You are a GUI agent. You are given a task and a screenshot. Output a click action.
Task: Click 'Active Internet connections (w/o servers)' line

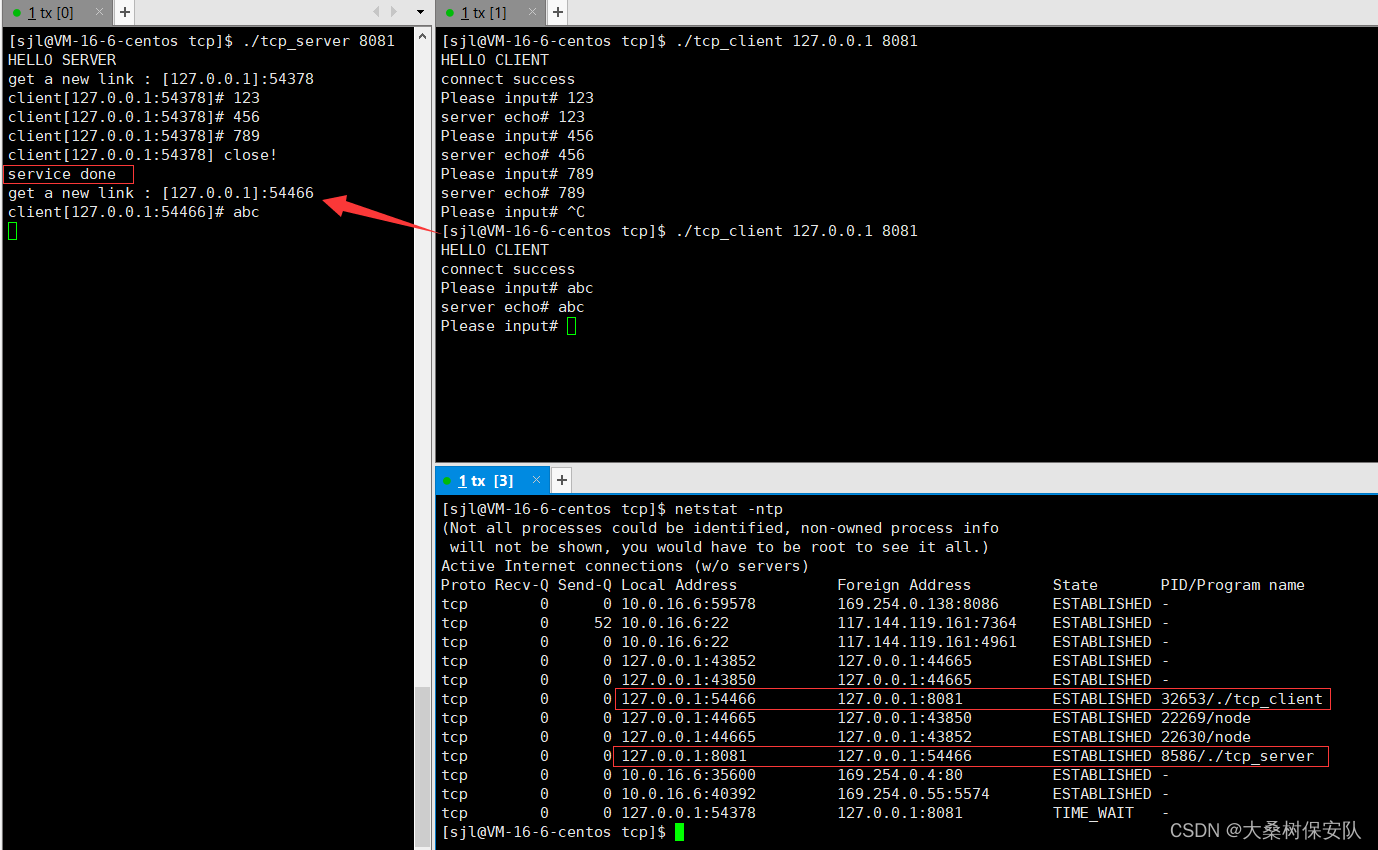(625, 566)
